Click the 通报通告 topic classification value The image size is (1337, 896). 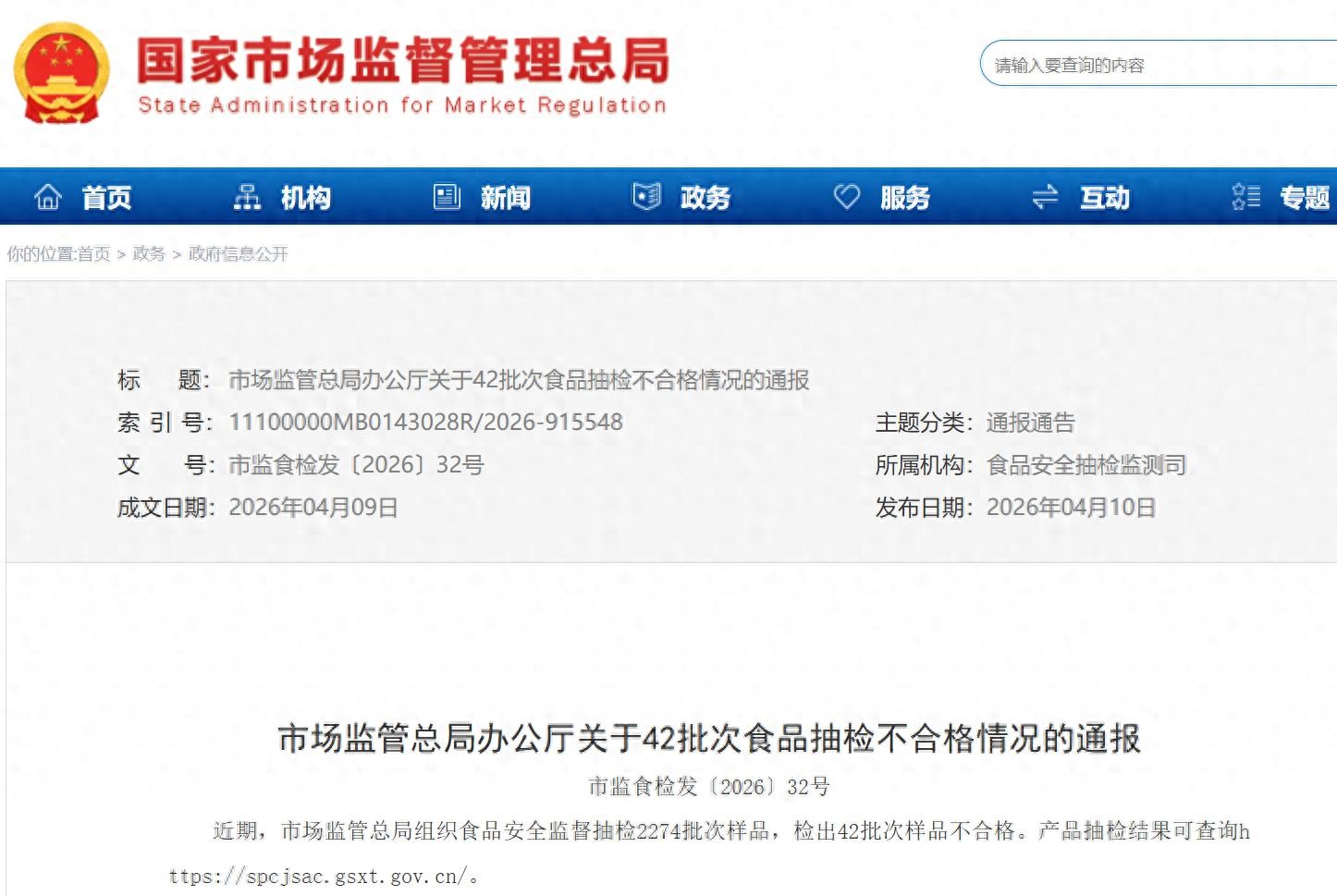1030,423
